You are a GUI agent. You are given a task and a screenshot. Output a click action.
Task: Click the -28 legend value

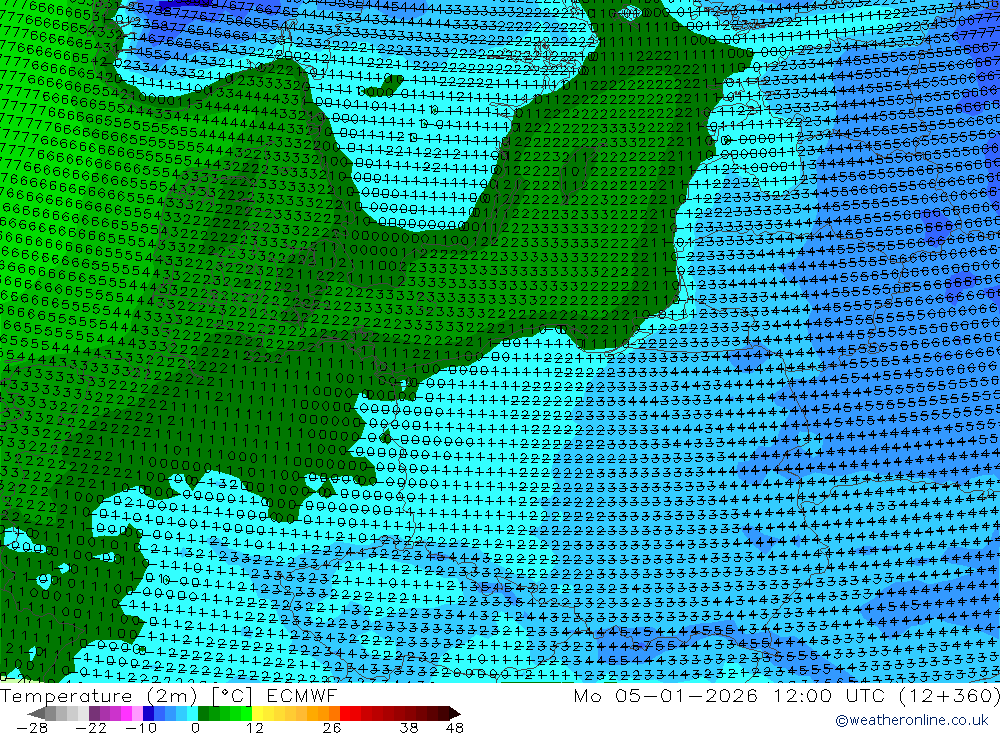(x=32, y=728)
